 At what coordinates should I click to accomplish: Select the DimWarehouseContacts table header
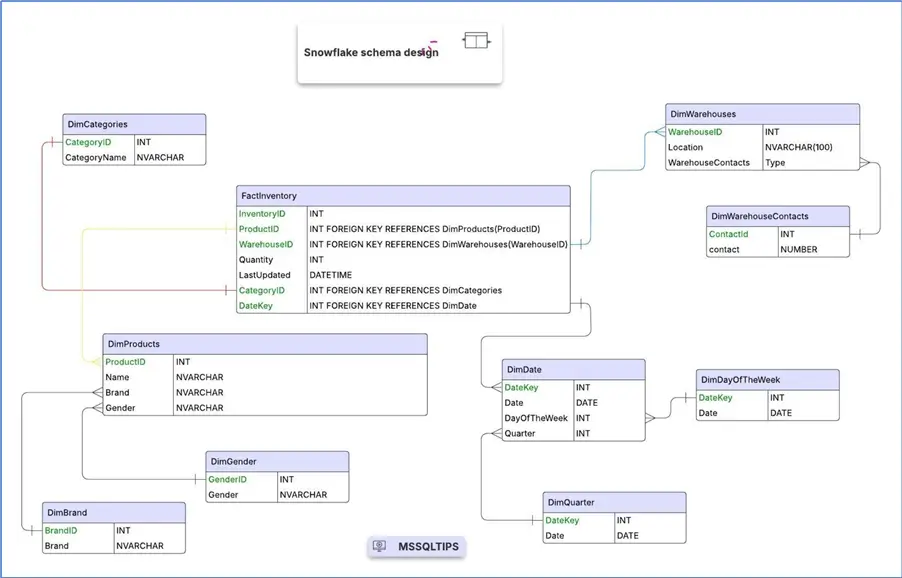778,216
